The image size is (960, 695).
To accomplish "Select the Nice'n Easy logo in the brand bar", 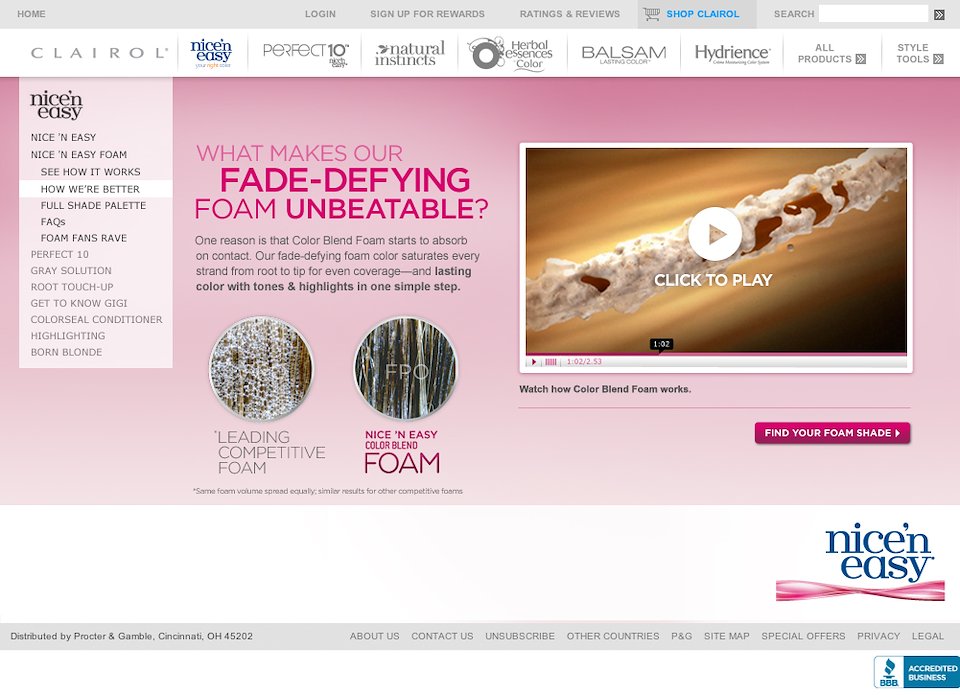I will click(211, 53).
